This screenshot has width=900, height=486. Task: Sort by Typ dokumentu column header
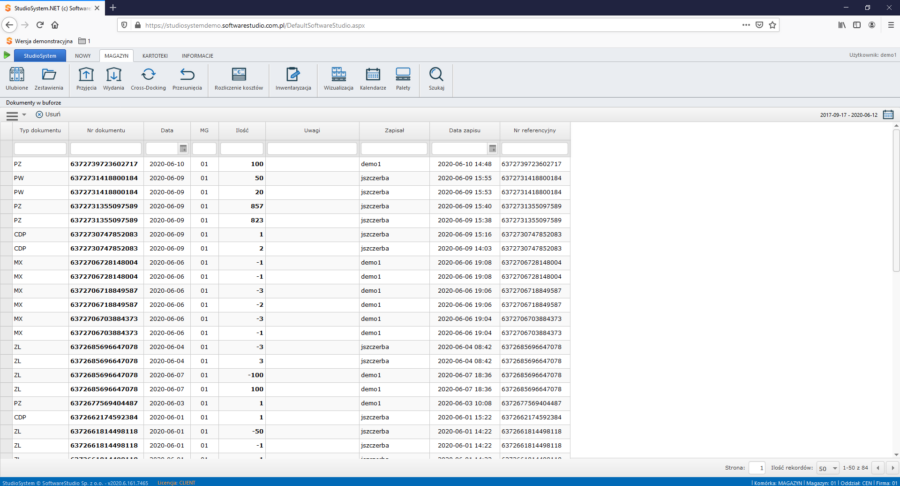(x=40, y=130)
